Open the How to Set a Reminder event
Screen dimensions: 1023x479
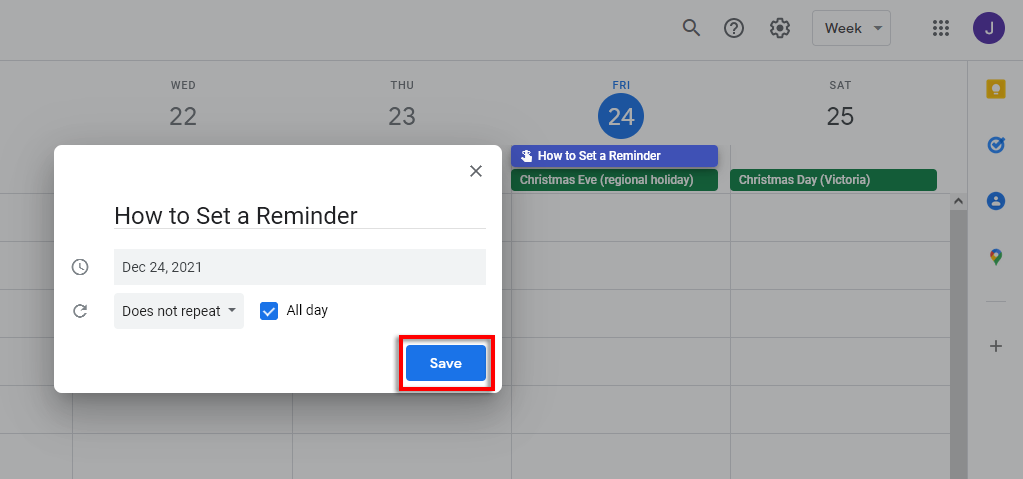(614, 156)
